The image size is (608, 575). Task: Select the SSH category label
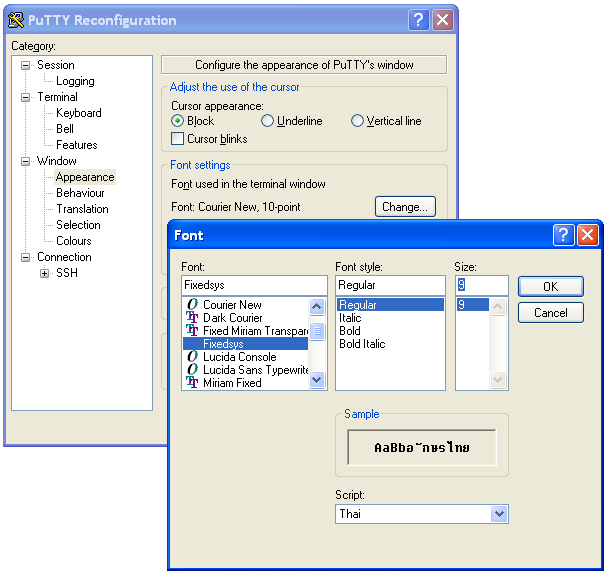(67, 273)
